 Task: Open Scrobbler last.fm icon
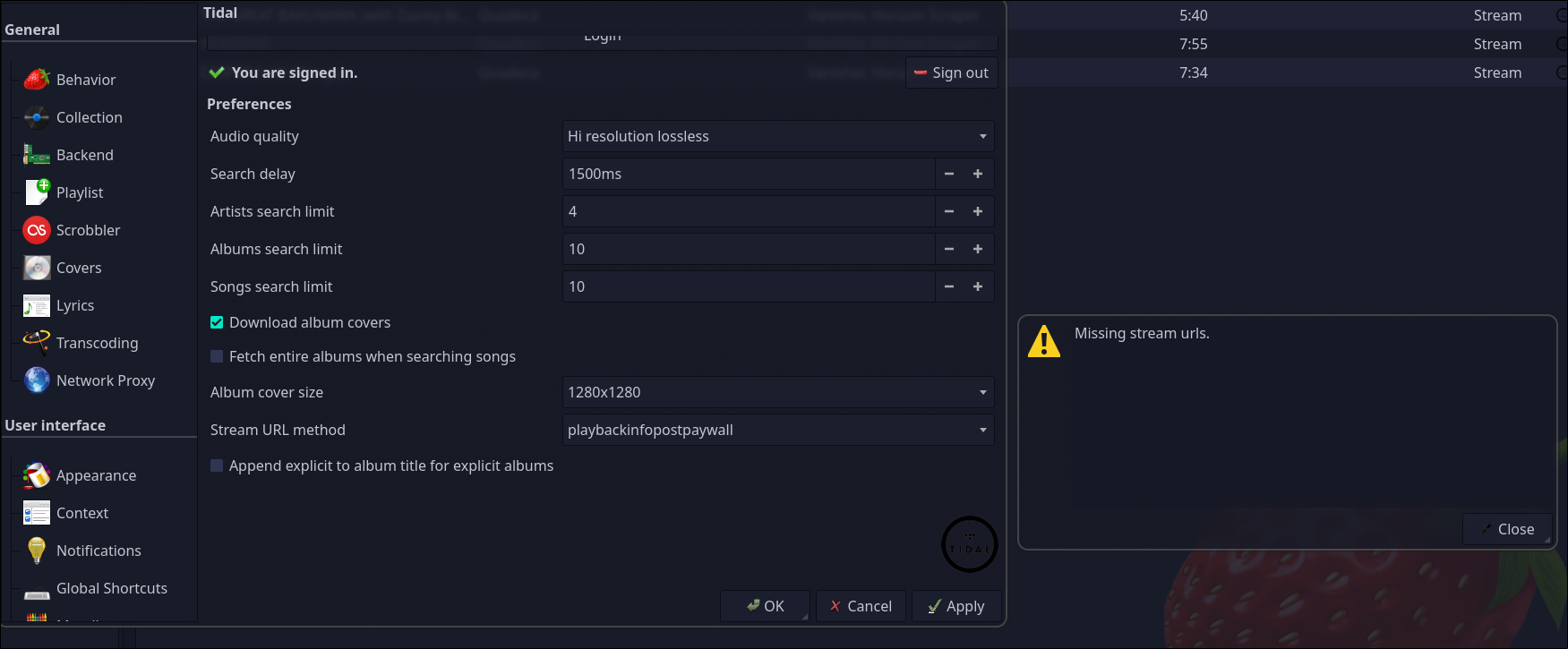coord(37,230)
